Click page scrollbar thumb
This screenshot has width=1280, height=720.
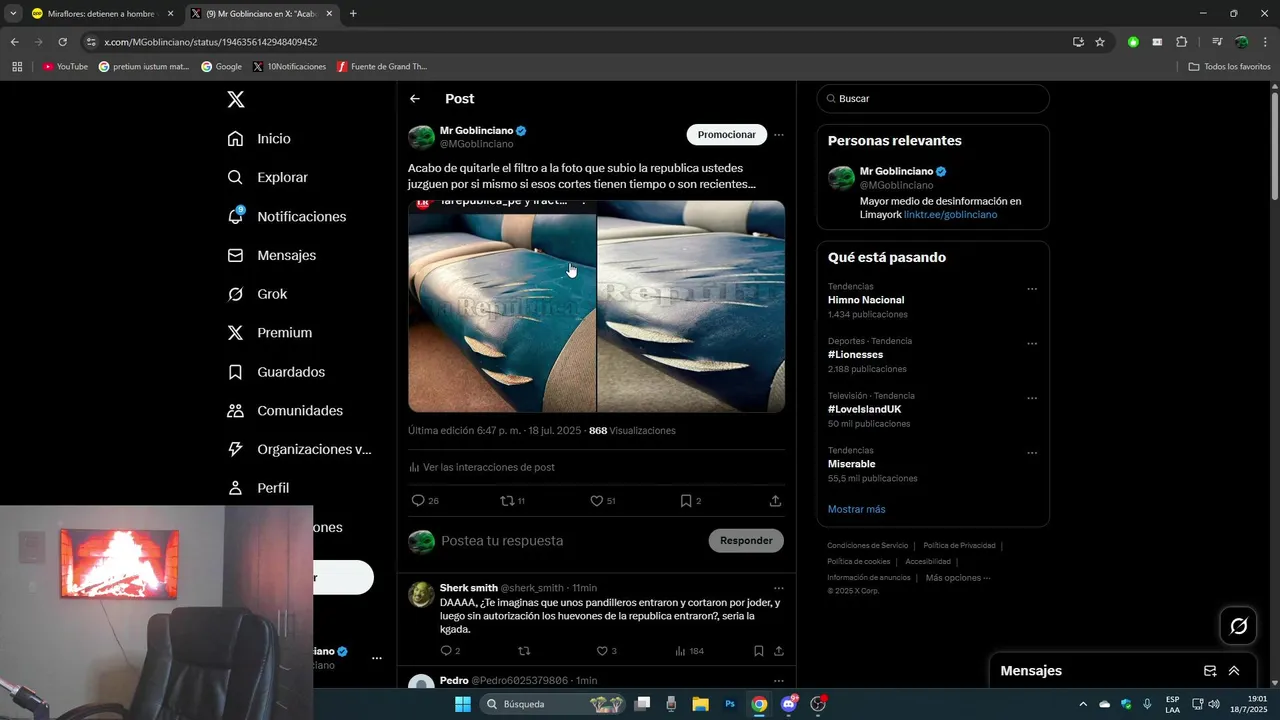pyautogui.click(x=1275, y=146)
